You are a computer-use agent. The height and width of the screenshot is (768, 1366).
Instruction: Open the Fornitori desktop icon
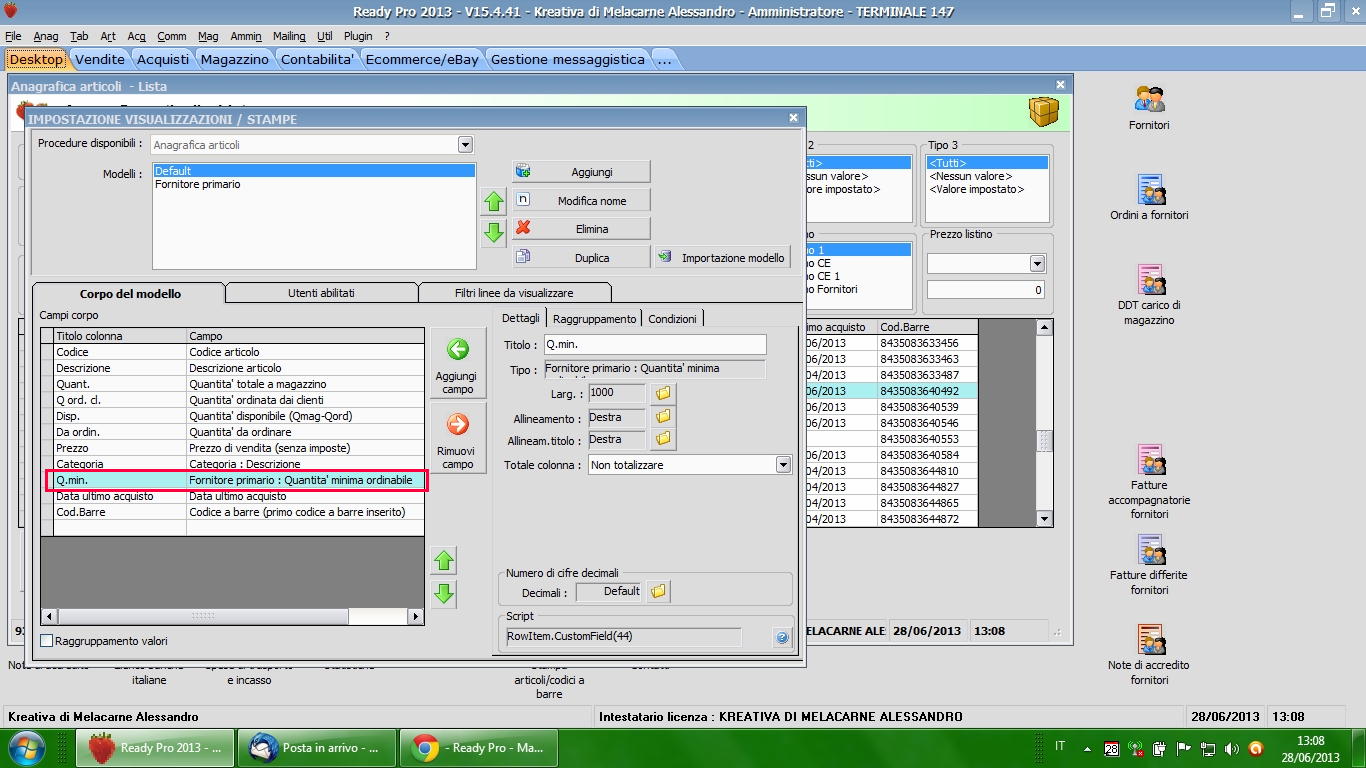click(1149, 109)
